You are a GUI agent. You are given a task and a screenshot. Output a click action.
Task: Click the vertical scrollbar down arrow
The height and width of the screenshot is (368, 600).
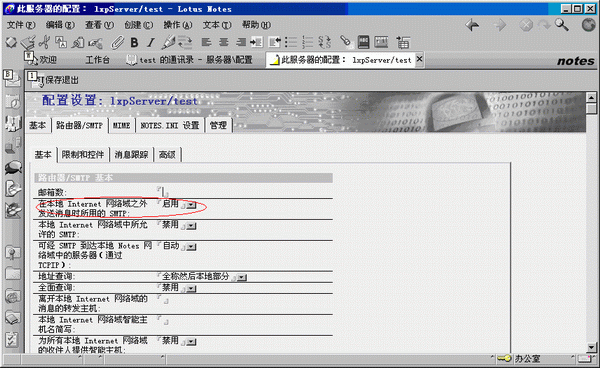click(591, 347)
